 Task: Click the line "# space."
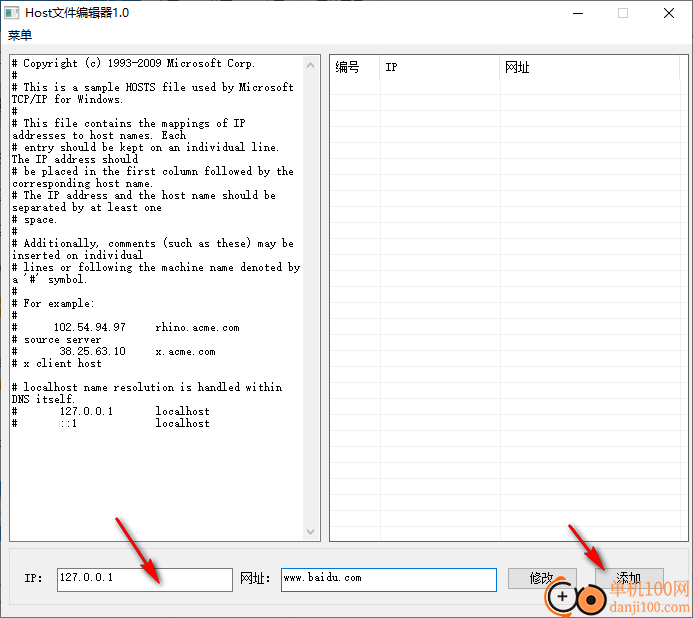[34, 220]
